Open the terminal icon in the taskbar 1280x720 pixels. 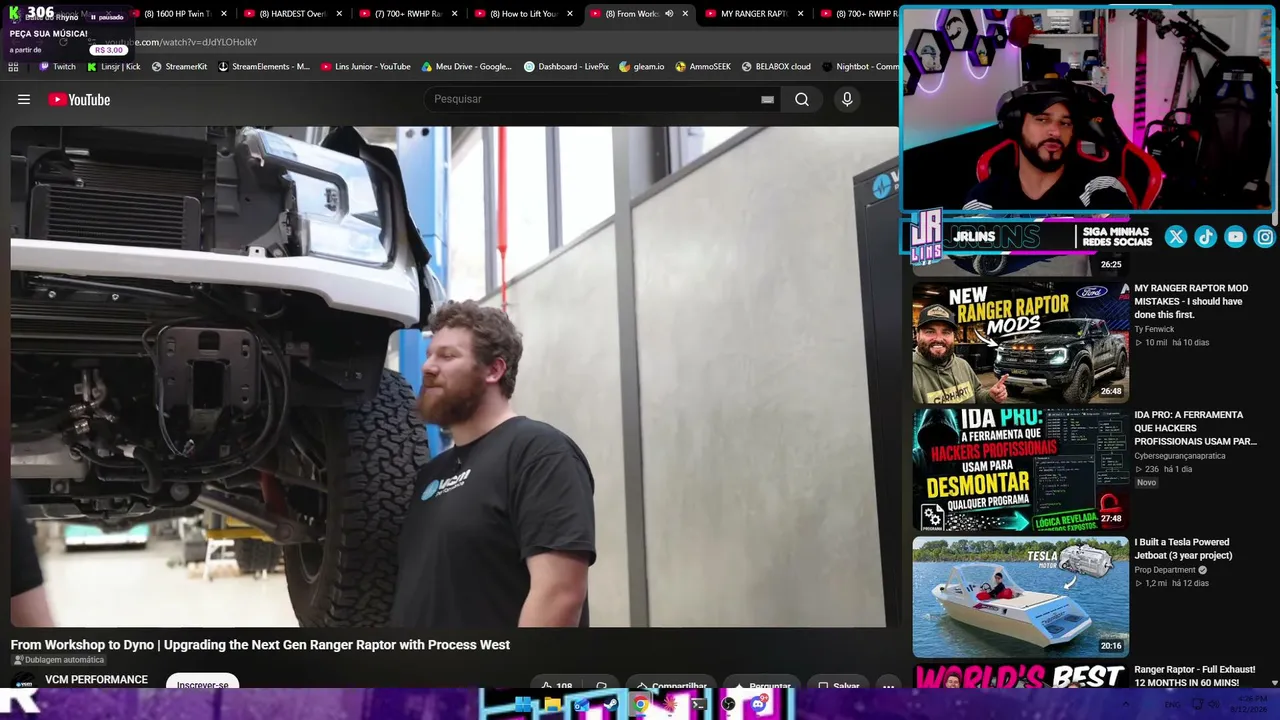699,705
